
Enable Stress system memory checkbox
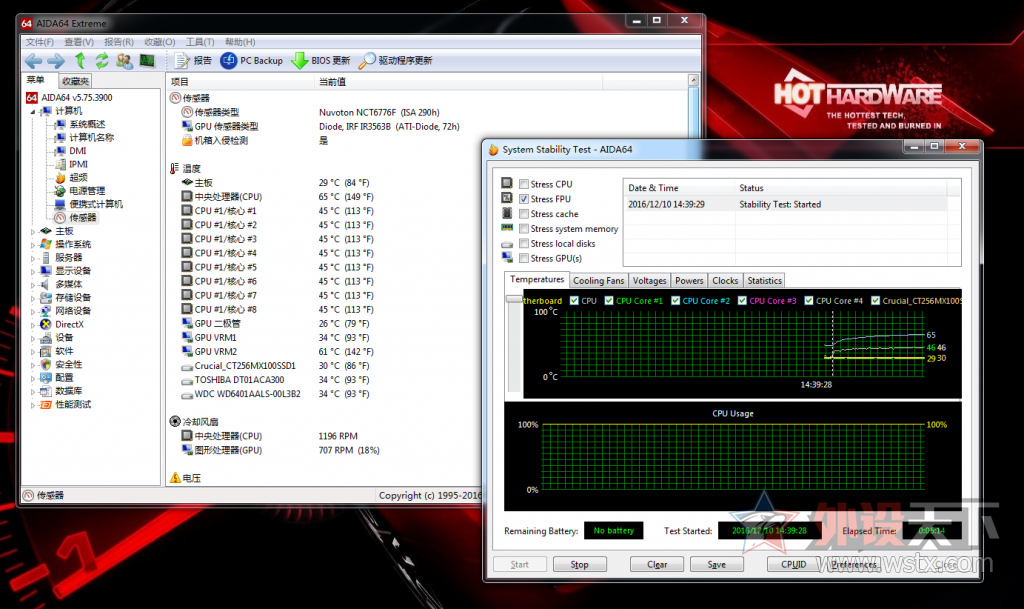[524, 229]
